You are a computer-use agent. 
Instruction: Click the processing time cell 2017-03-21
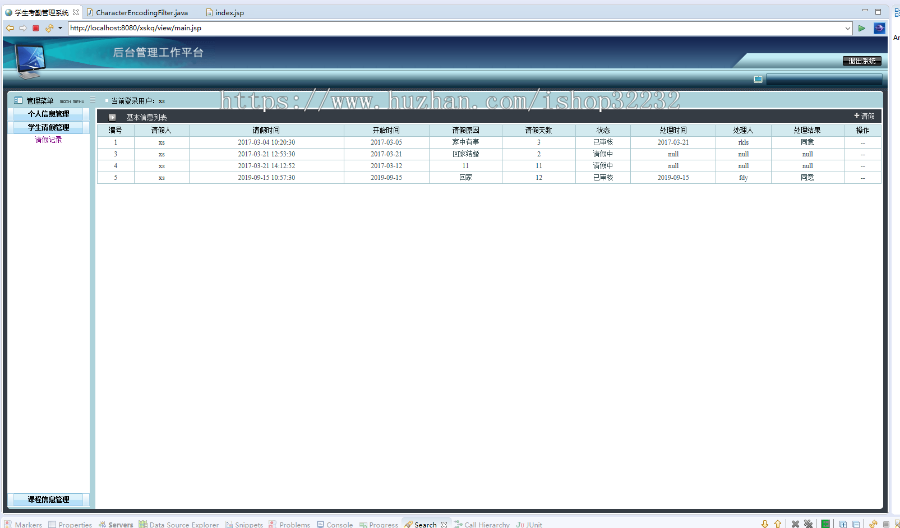(673, 142)
